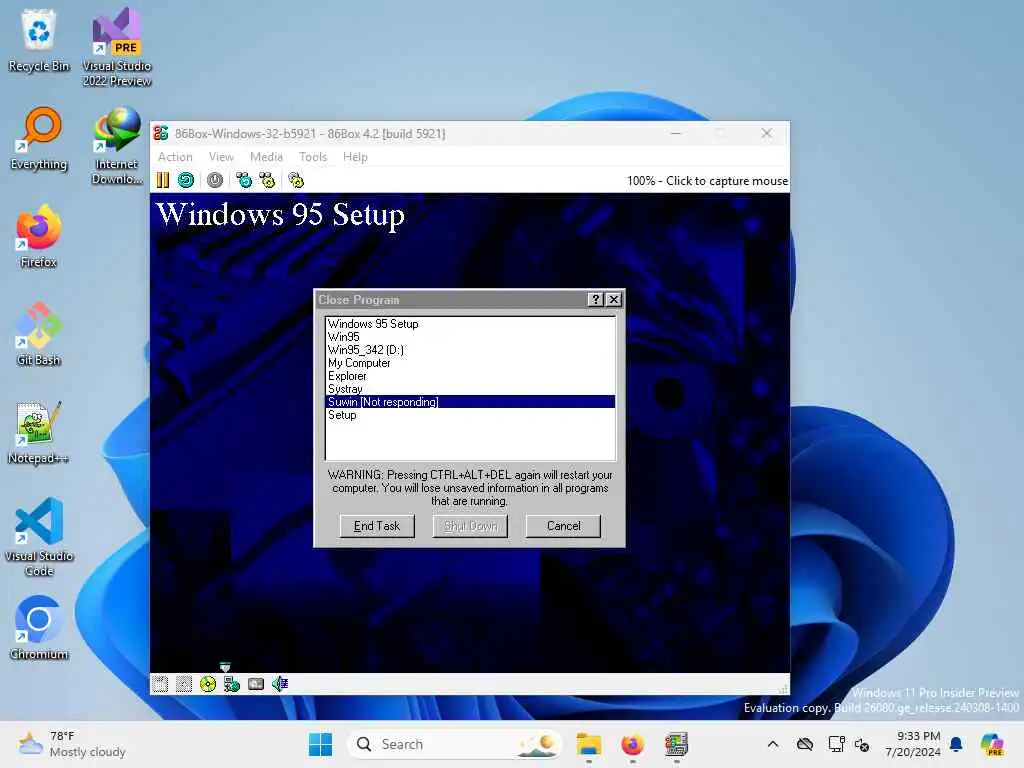Open the Windows Start menu
The width and height of the screenshot is (1024, 768).
coord(320,744)
